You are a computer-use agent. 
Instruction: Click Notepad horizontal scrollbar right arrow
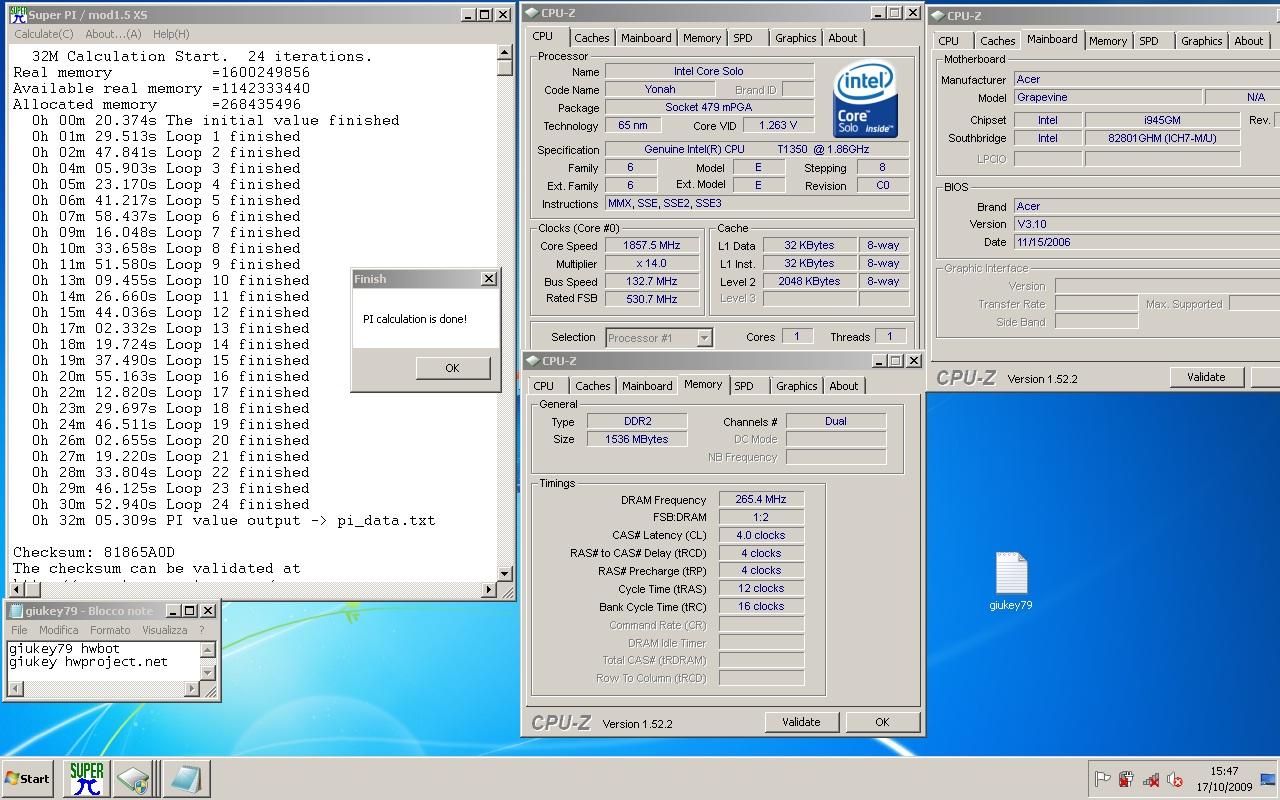pos(193,689)
